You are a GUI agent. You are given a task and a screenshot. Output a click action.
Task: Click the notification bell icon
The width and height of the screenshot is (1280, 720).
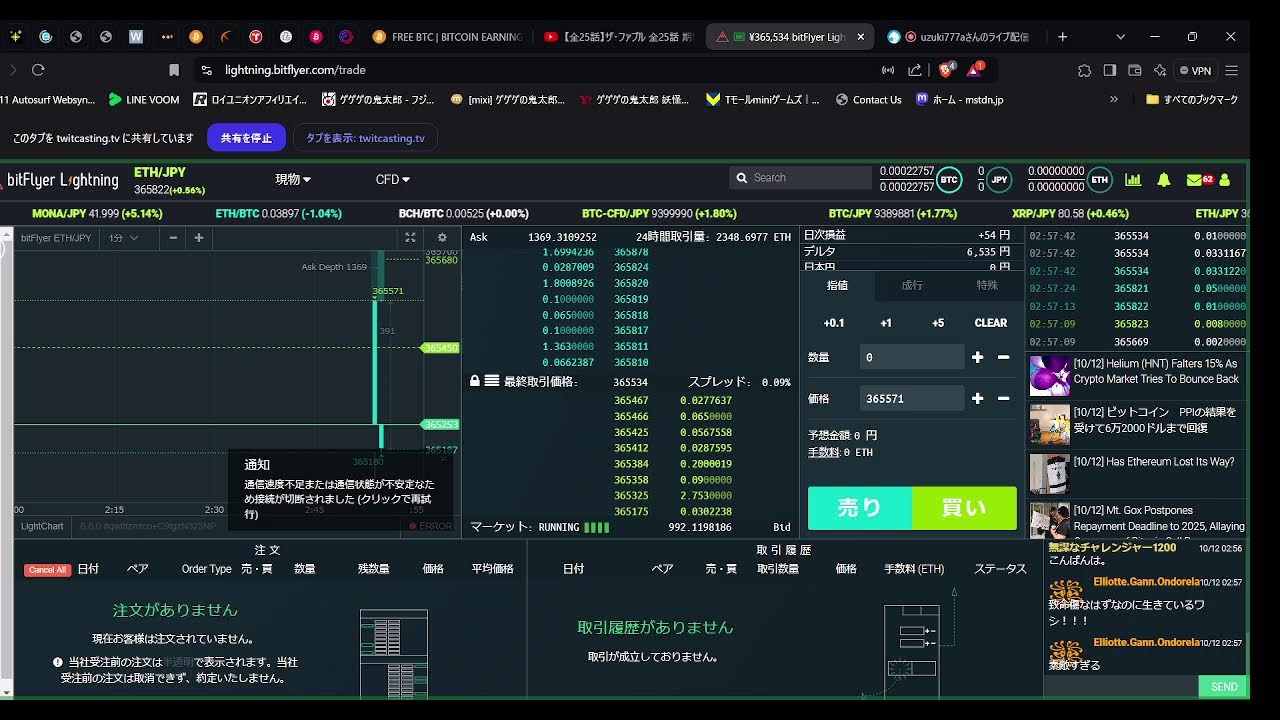tap(1164, 180)
